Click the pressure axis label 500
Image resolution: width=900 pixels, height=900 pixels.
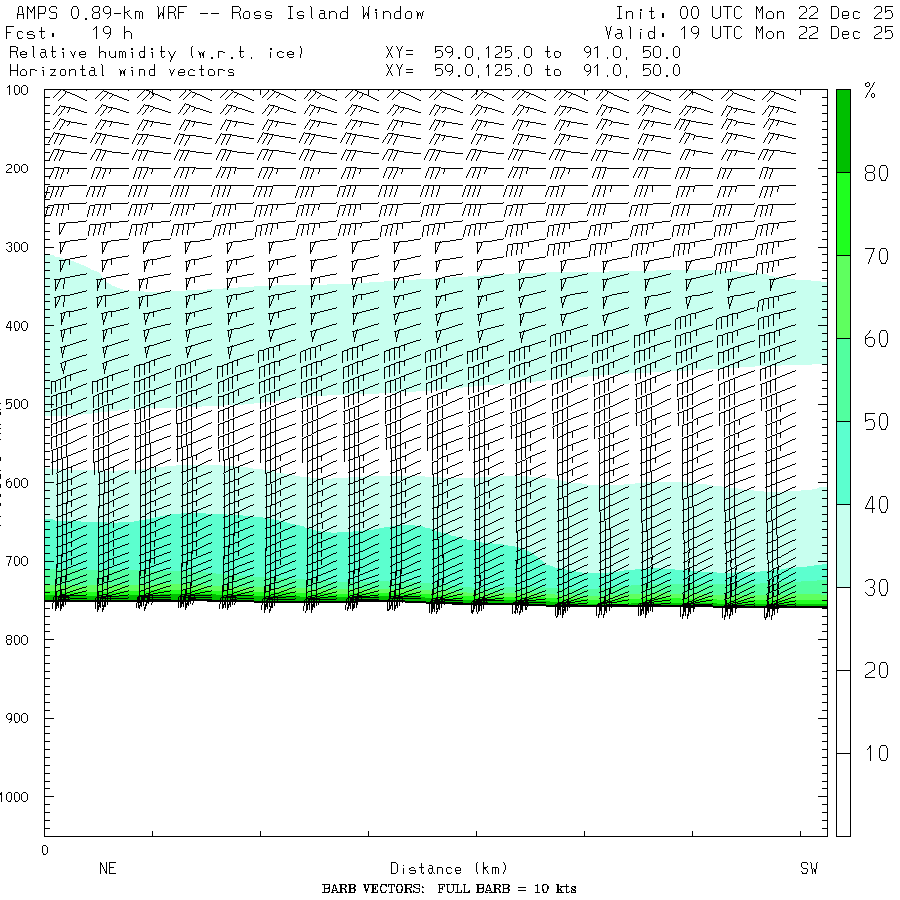17,404
